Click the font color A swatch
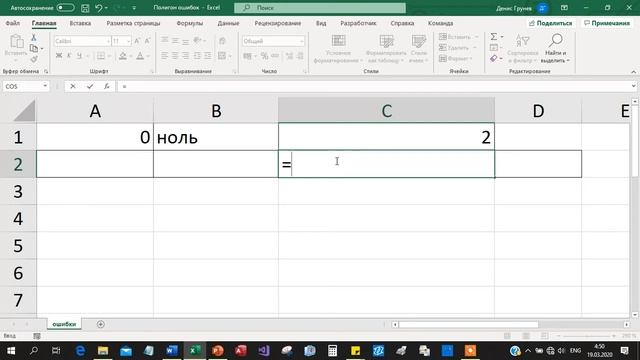Image resolution: width=640 pixels, height=360 pixels. click(140, 56)
